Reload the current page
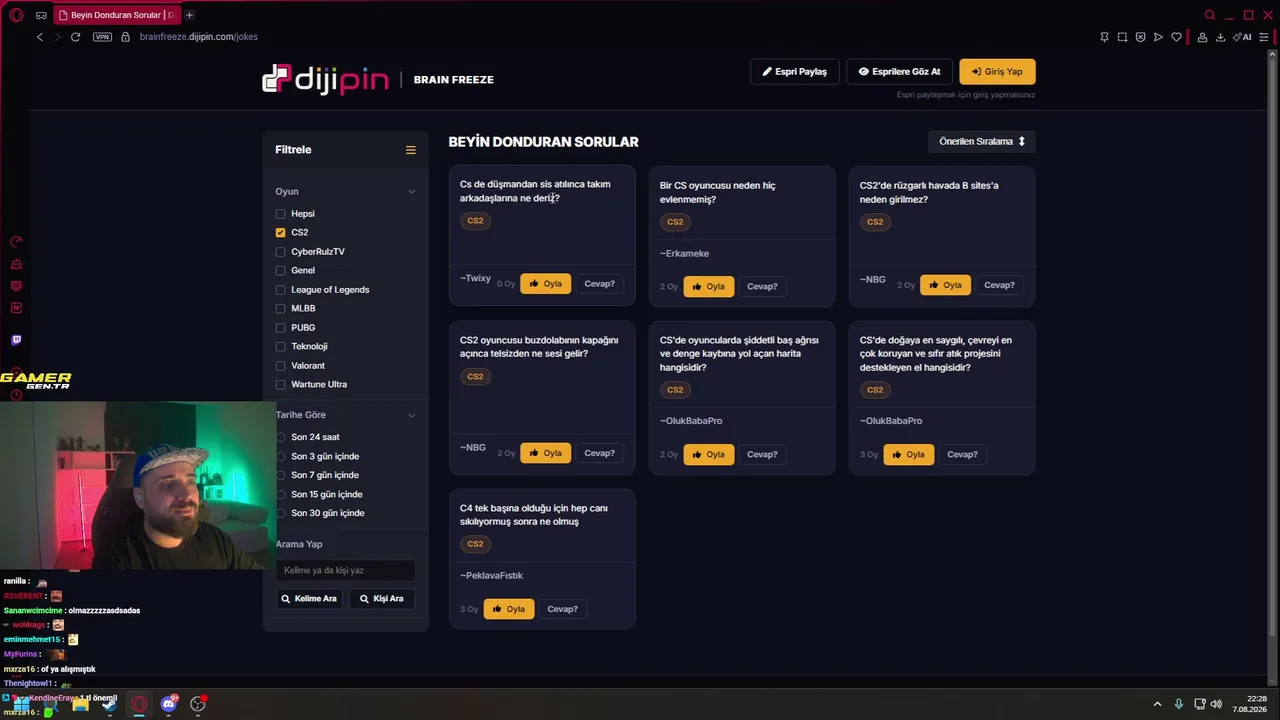Viewport: 1280px width, 720px height. [x=75, y=37]
